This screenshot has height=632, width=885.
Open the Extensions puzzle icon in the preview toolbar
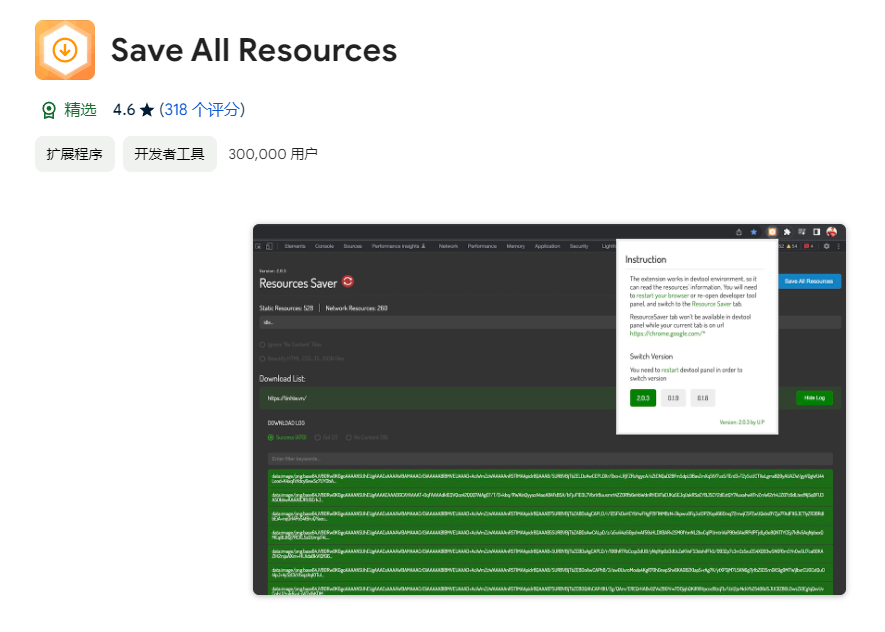(787, 232)
